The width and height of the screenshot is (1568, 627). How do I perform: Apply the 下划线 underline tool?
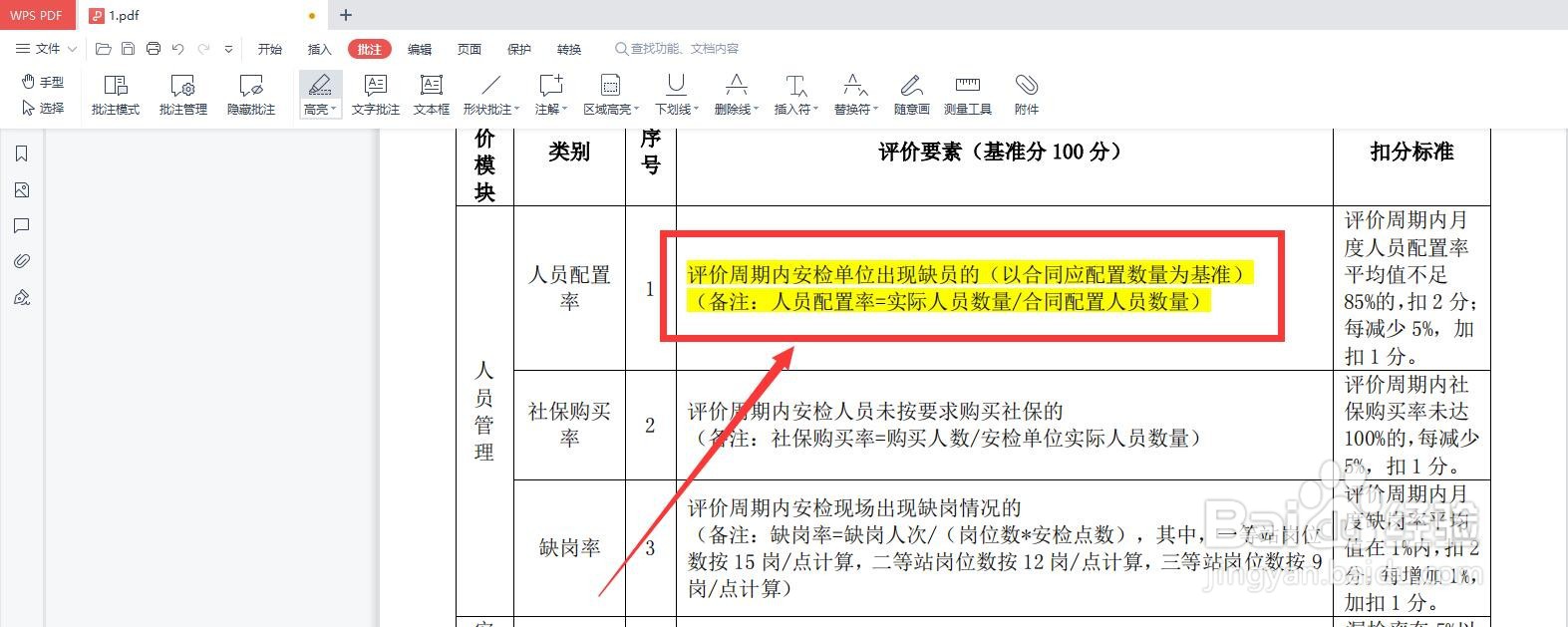point(676,86)
